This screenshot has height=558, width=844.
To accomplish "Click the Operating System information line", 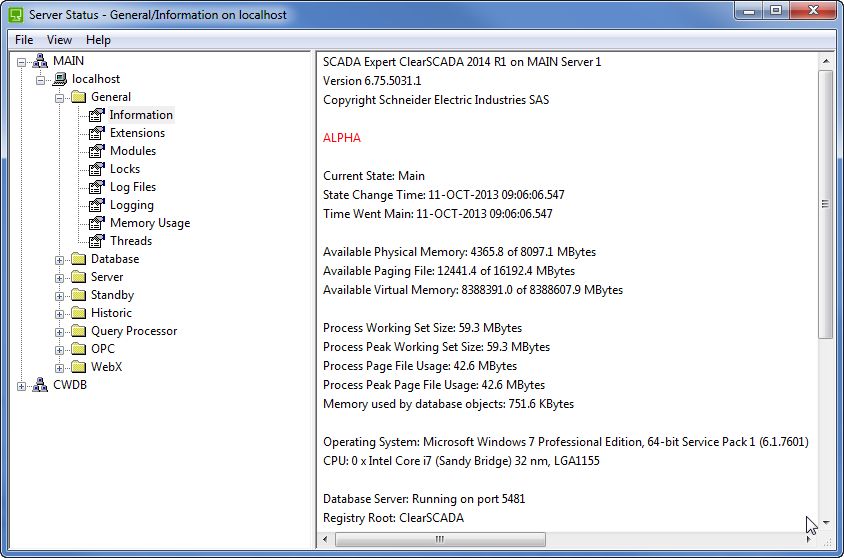I will click(566, 442).
